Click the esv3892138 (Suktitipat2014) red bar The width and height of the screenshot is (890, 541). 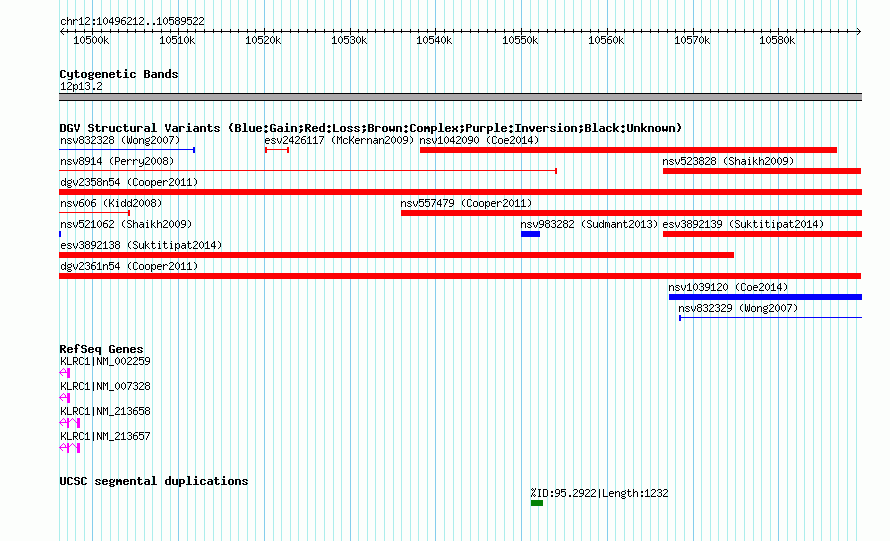(396, 255)
